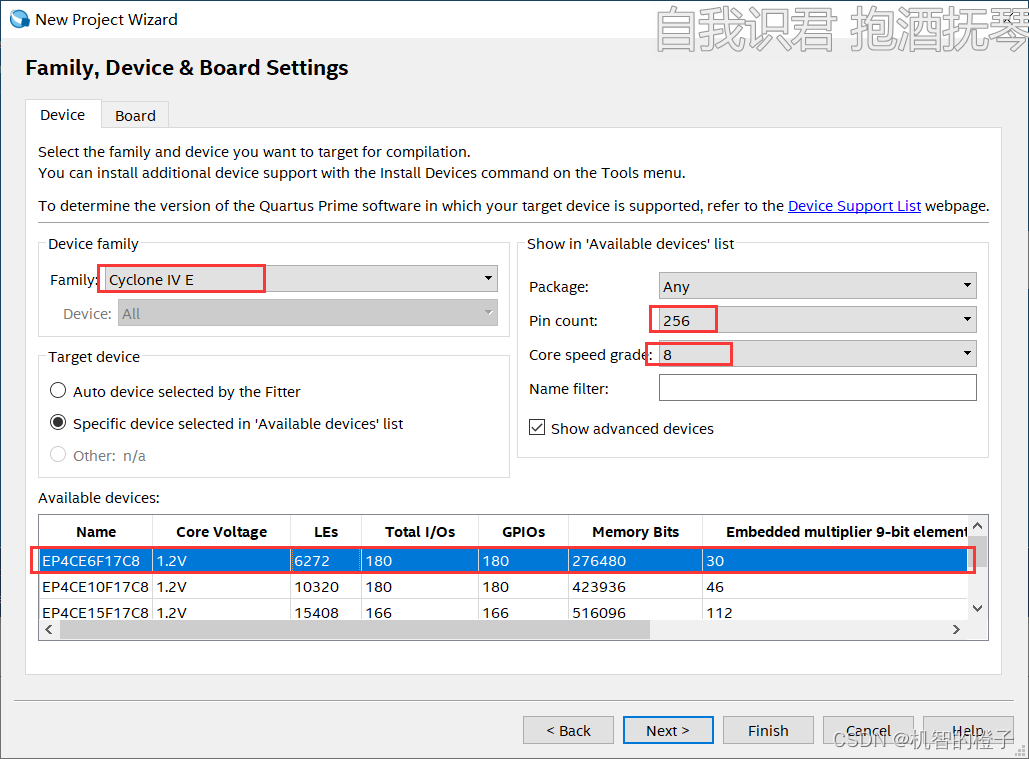Viewport: 1029px width, 759px height.
Task: Click multiplier value 46 in EP4CE10F17C8 row
Action: pos(715,587)
